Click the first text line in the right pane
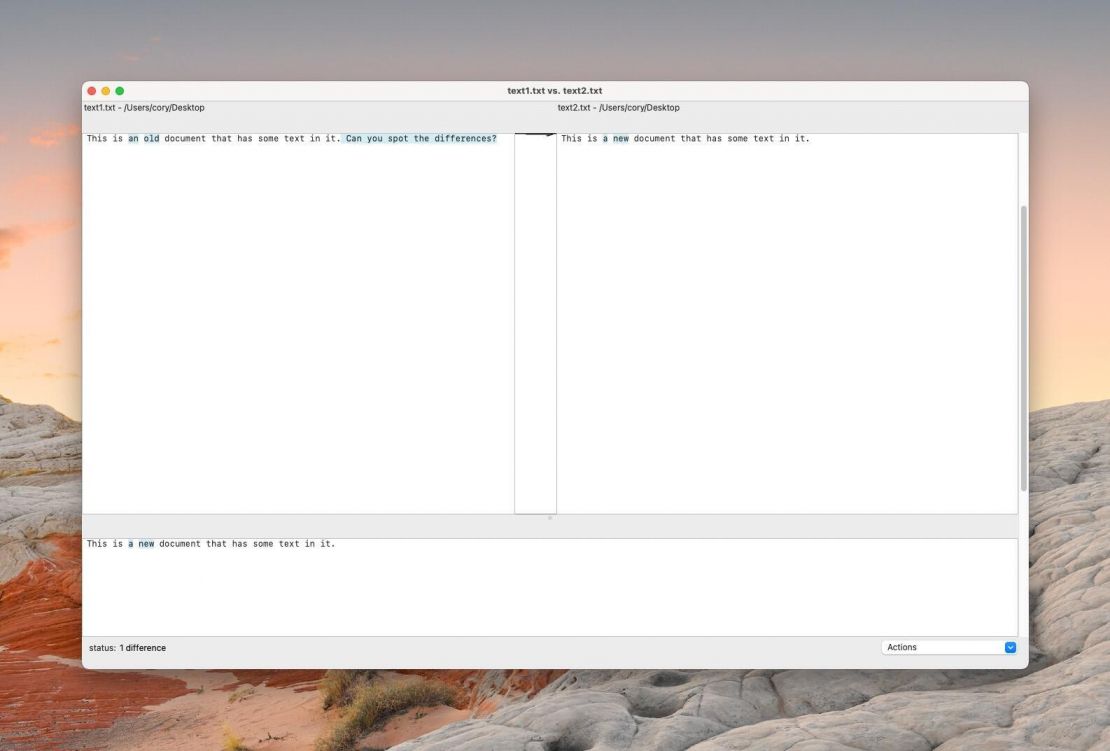The width and height of the screenshot is (1110, 751). 685,138
